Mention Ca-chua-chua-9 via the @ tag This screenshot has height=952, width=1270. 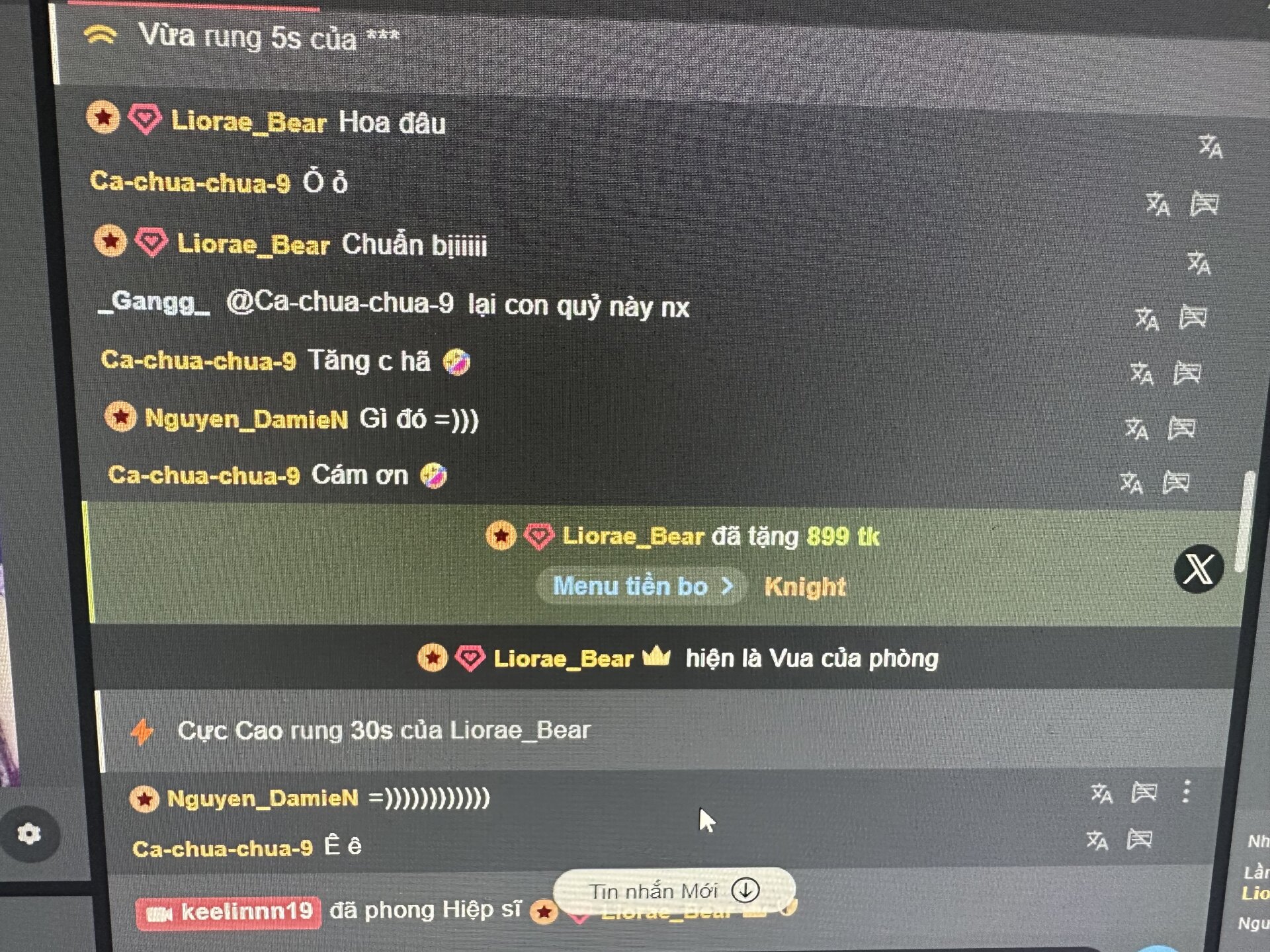[340, 303]
